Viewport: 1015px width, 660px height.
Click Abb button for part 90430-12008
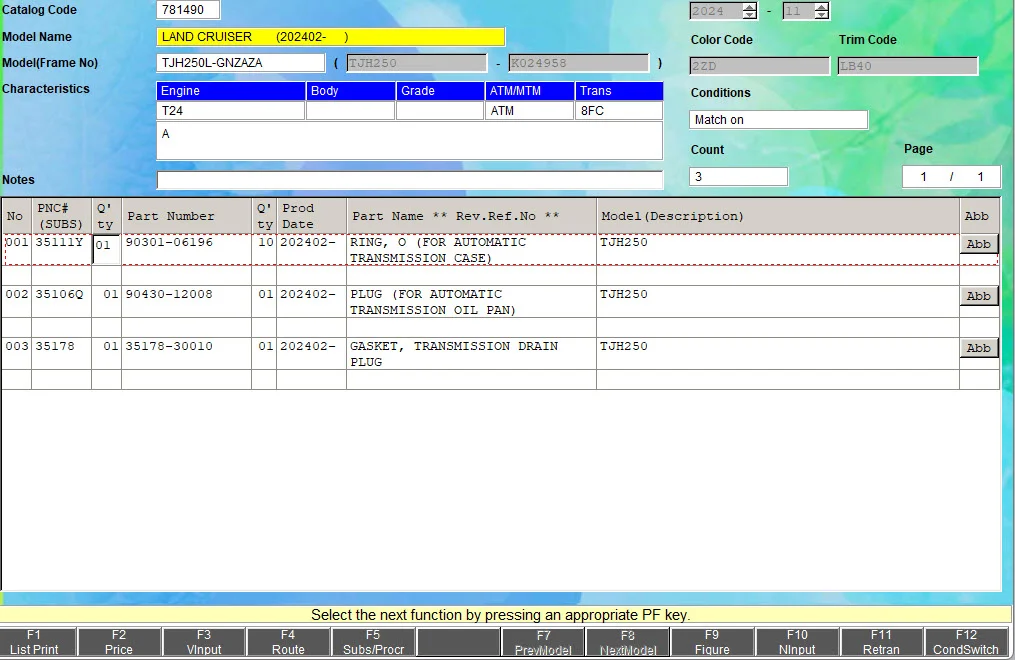(x=979, y=296)
